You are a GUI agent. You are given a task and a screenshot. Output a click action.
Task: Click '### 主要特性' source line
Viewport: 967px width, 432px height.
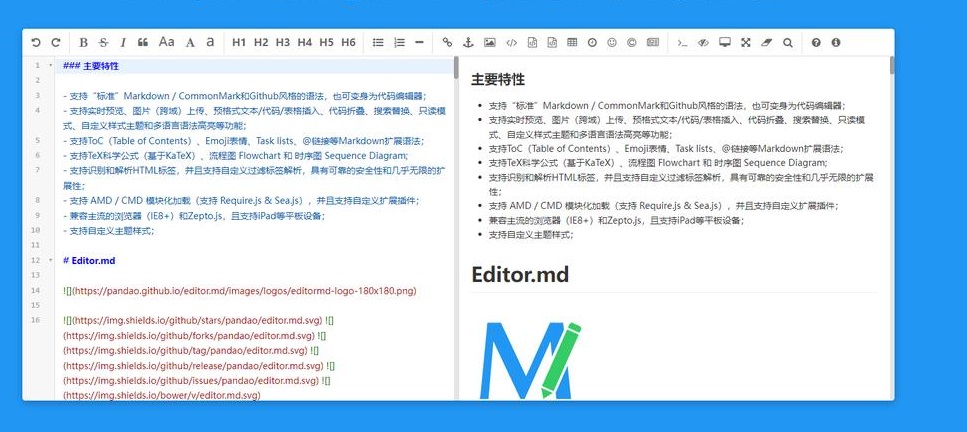pyautogui.click(x=91, y=66)
